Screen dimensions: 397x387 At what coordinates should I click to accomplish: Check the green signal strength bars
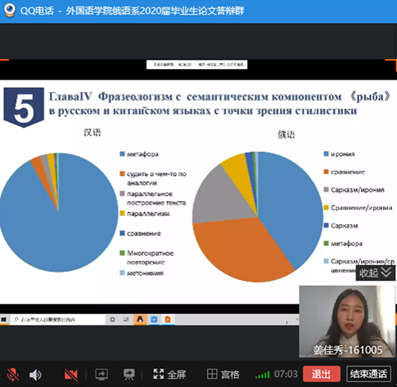[262, 375]
